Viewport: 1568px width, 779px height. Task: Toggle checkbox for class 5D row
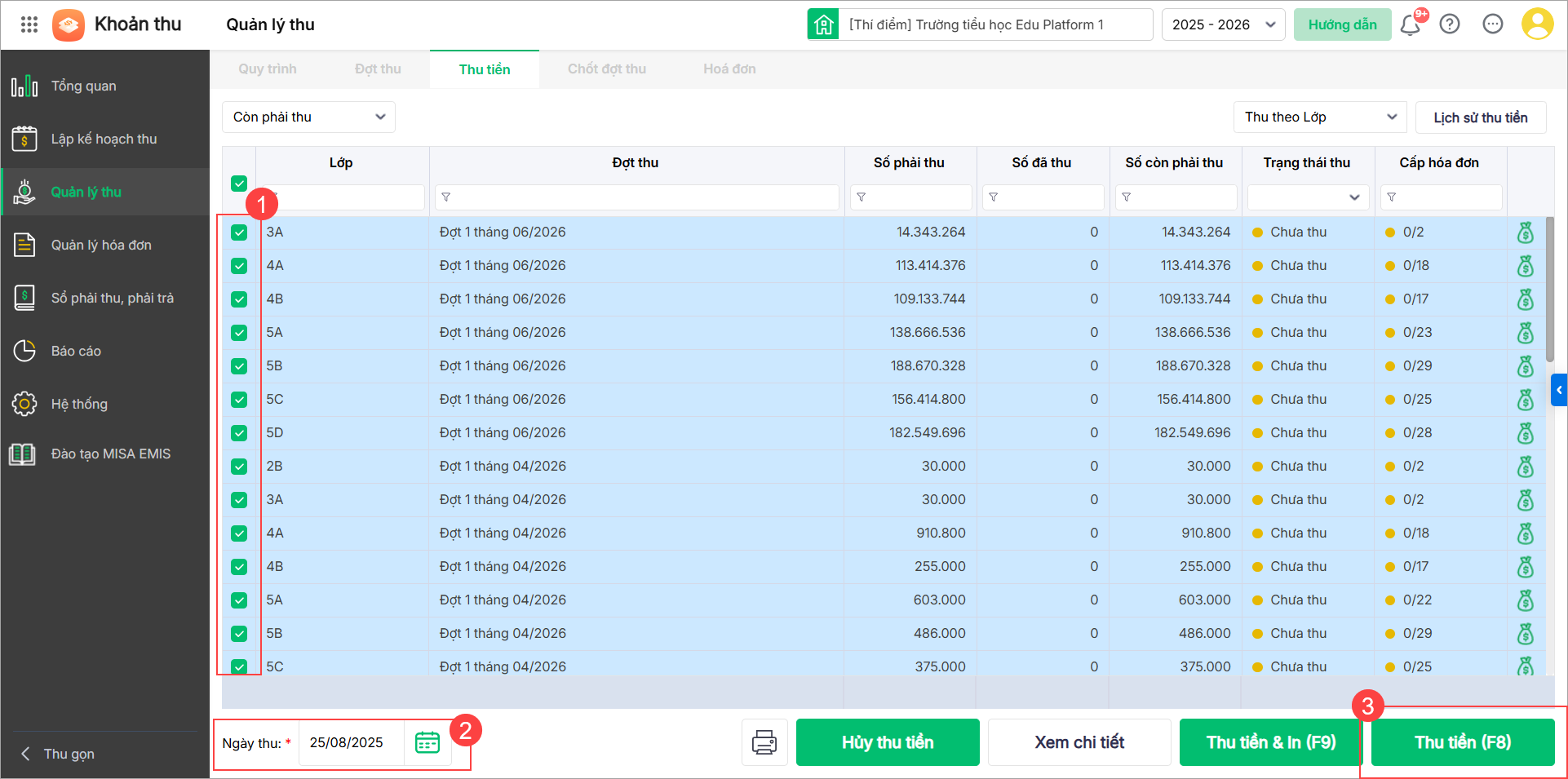239,433
